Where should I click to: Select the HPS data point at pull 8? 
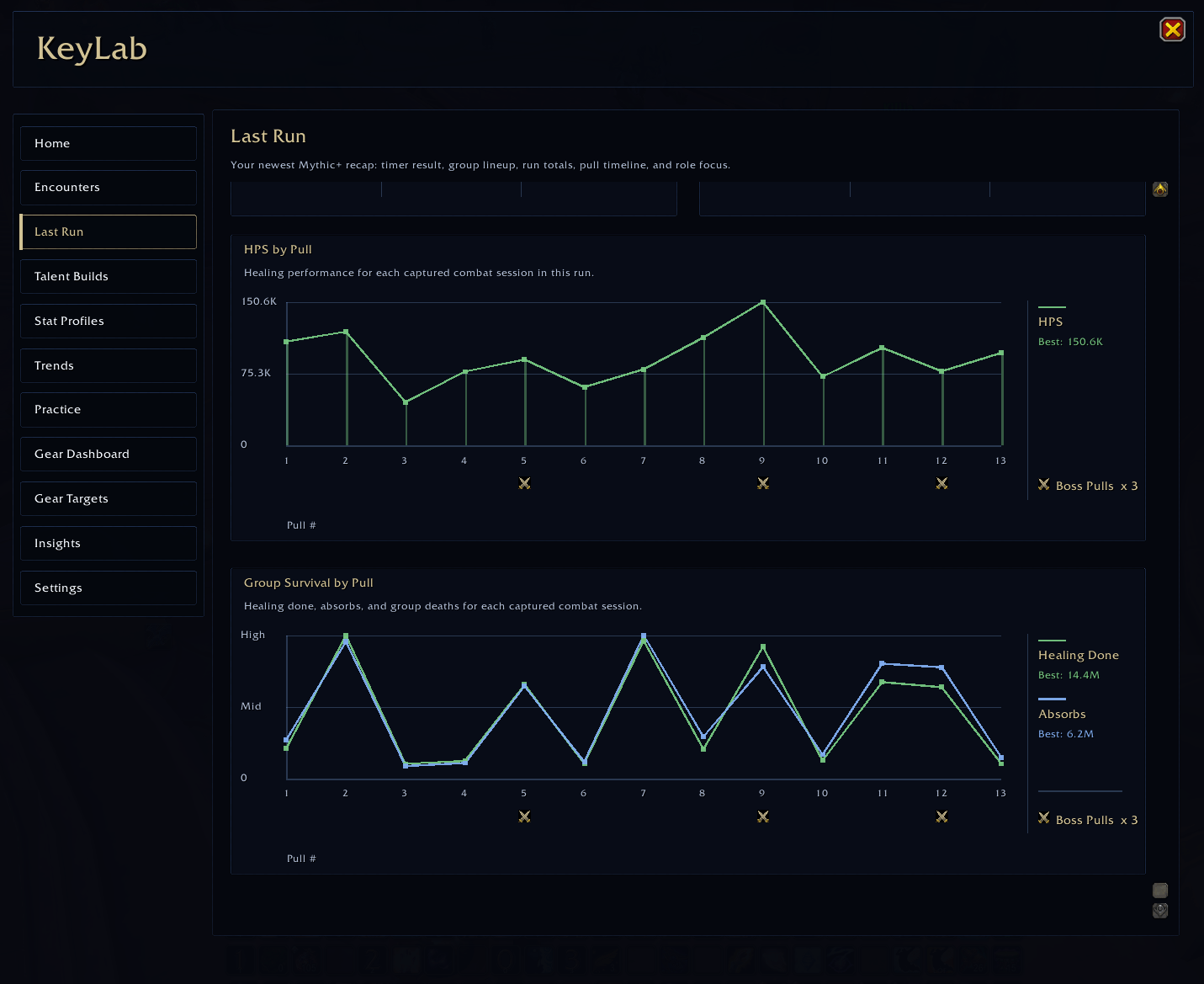click(x=703, y=338)
